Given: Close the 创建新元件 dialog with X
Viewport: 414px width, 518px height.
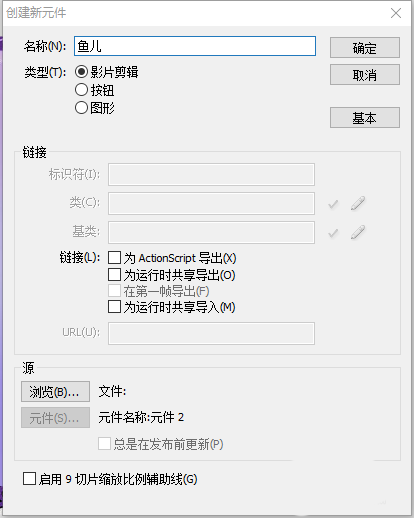Looking at the screenshot, I should click(396, 13).
